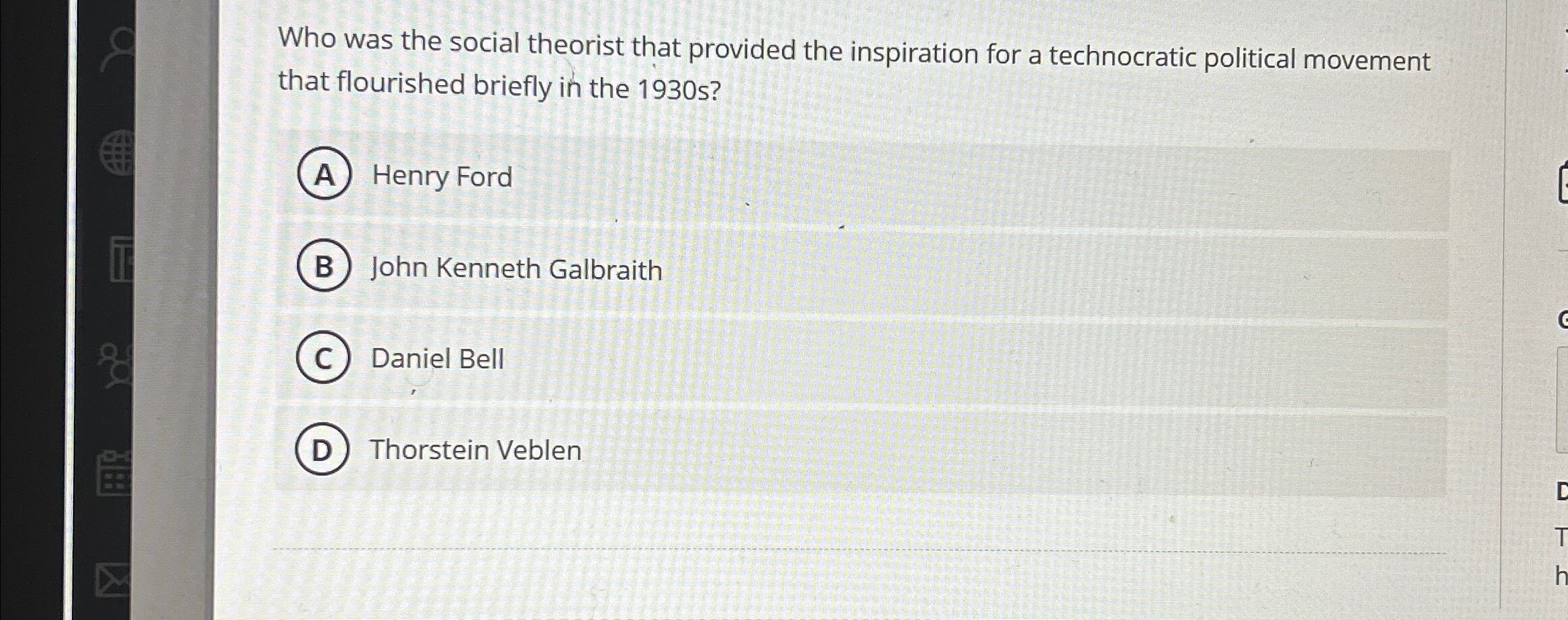Click the Thorstein Veblen answer text
The width and height of the screenshot is (1568, 620).
pos(477,450)
